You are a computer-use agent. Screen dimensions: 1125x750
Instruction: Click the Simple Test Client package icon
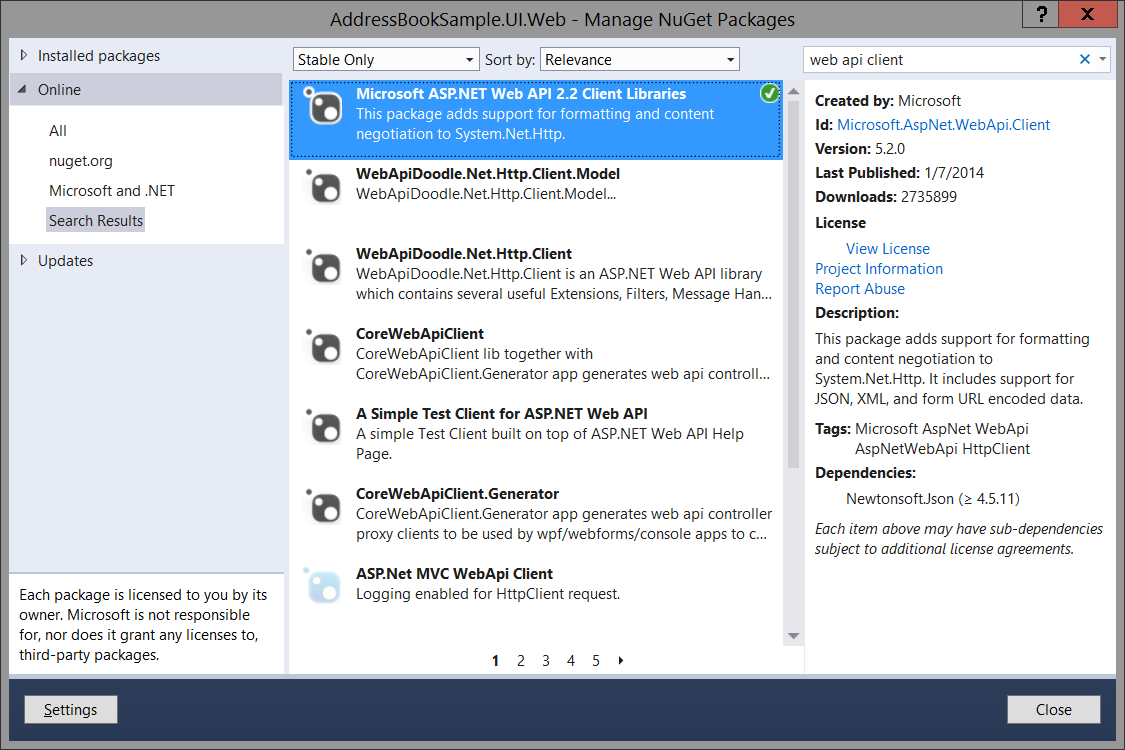click(x=324, y=428)
